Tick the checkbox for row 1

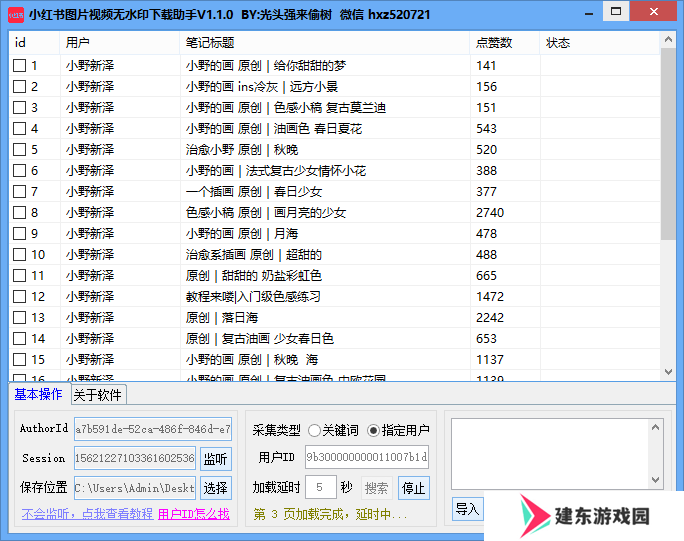point(19,65)
